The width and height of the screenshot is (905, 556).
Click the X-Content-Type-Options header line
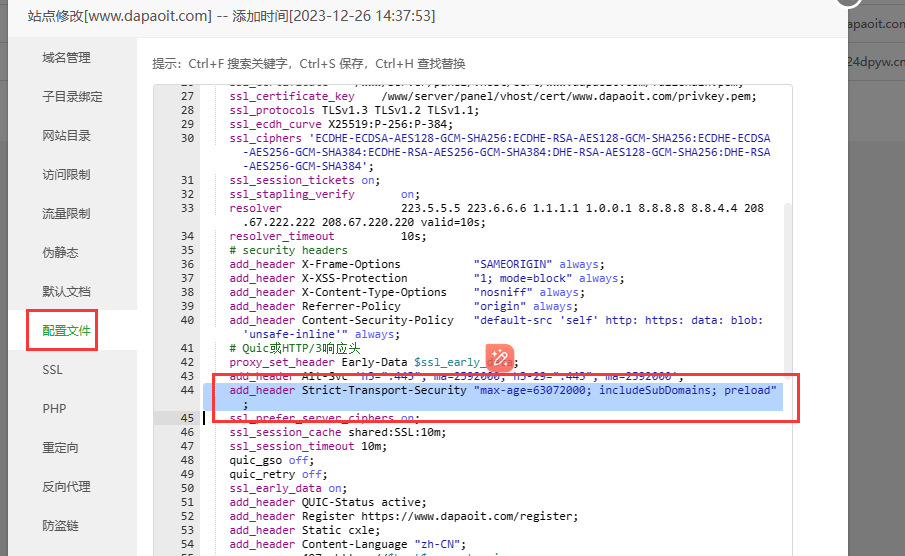coord(407,292)
